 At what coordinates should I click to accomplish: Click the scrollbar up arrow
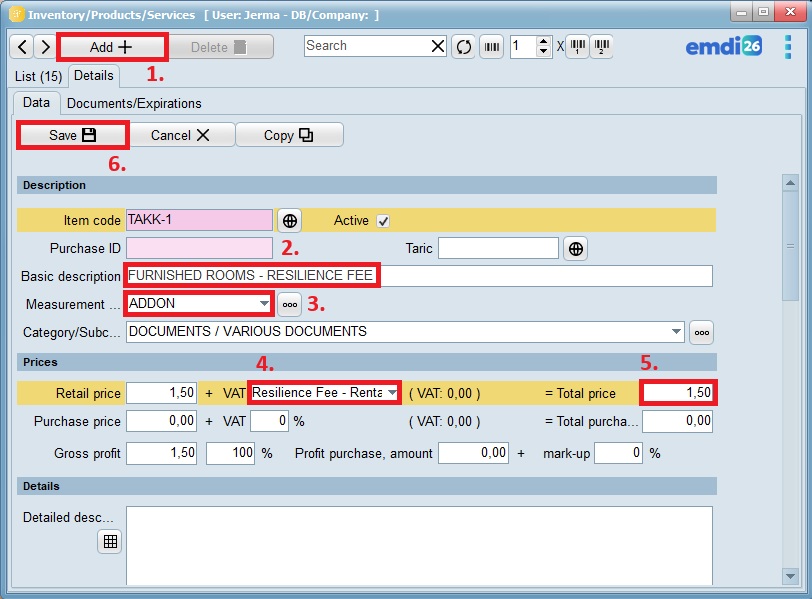[790, 183]
